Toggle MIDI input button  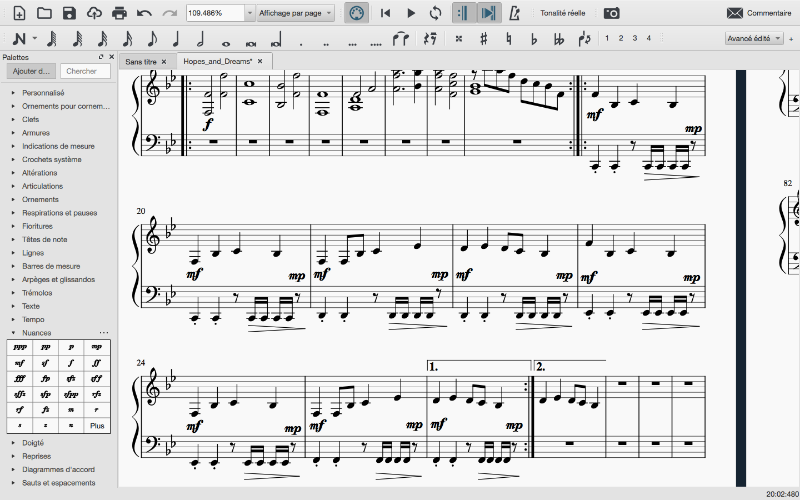point(355,13)
